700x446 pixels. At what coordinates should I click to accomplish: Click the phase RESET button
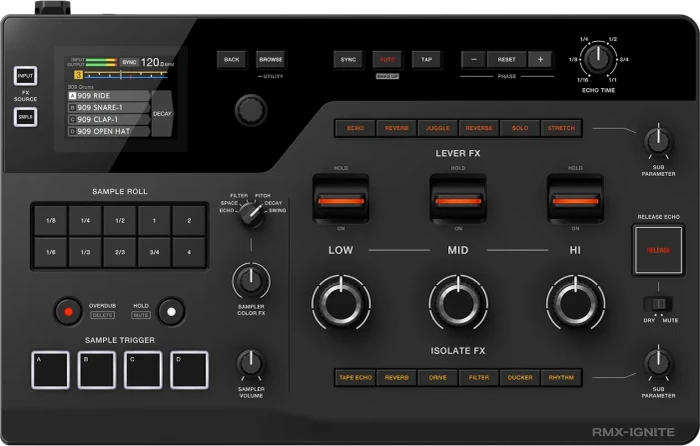point(507,59)
